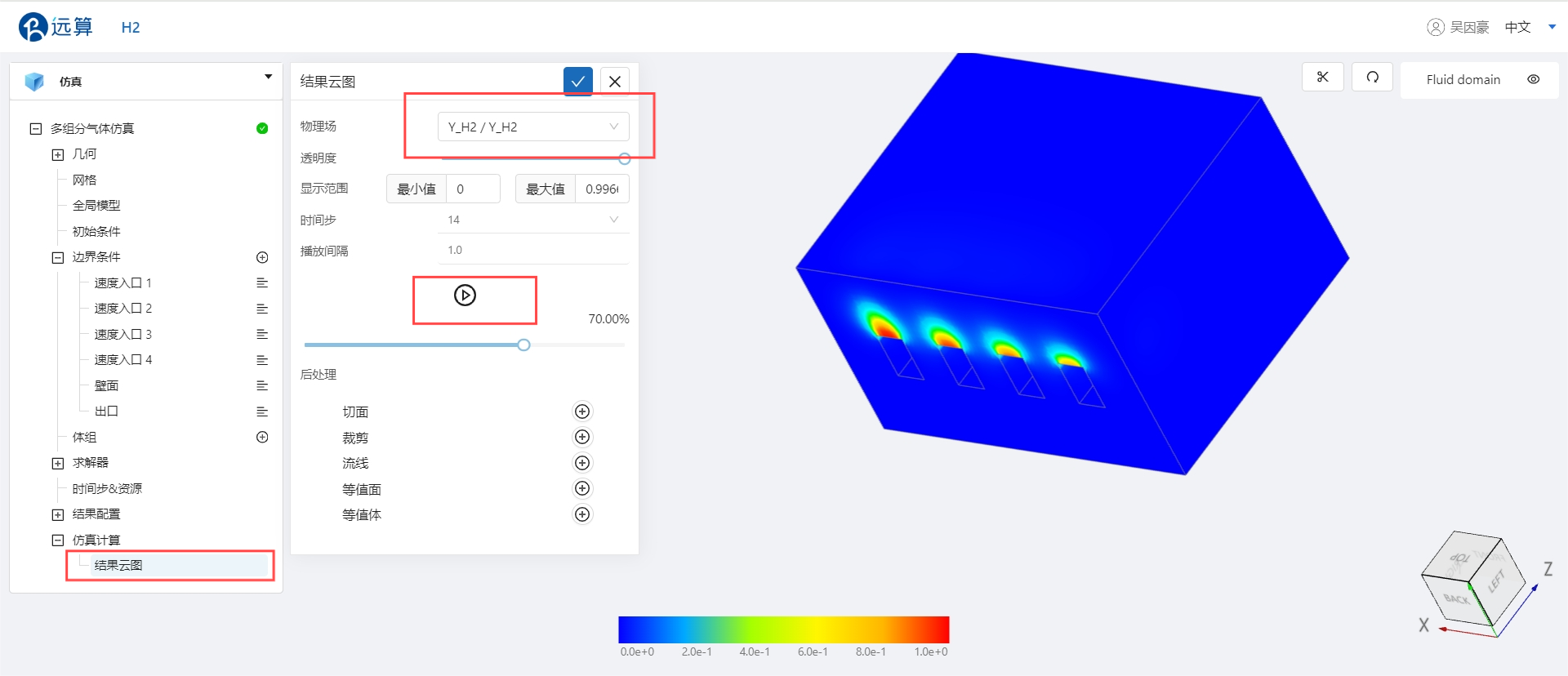
Task: Open the menu icon for 速度入口 2
Action: tap(262, 309)
